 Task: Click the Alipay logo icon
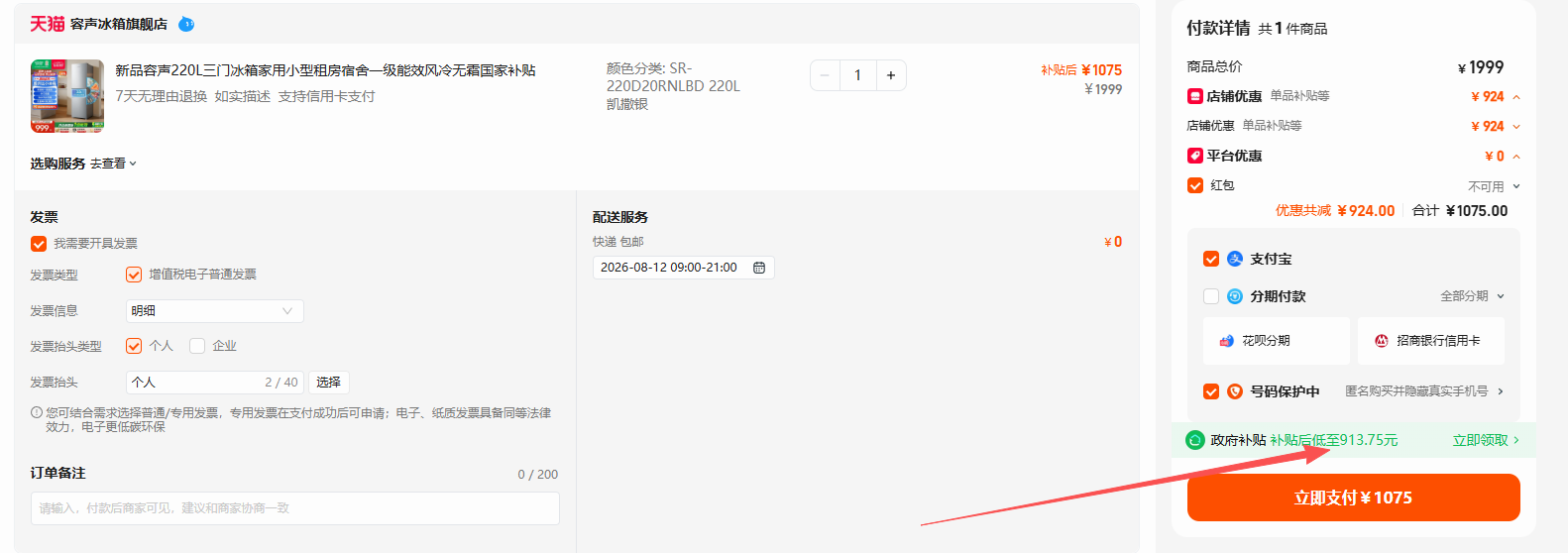[1235, 259]
